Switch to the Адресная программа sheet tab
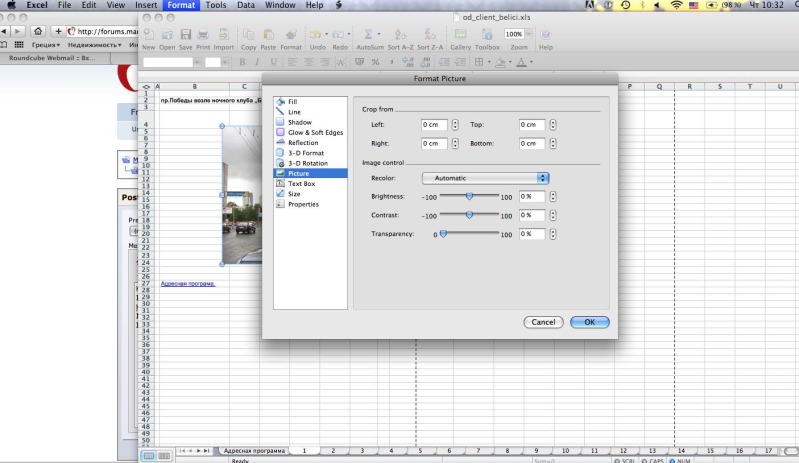 (x=253, y=451)
